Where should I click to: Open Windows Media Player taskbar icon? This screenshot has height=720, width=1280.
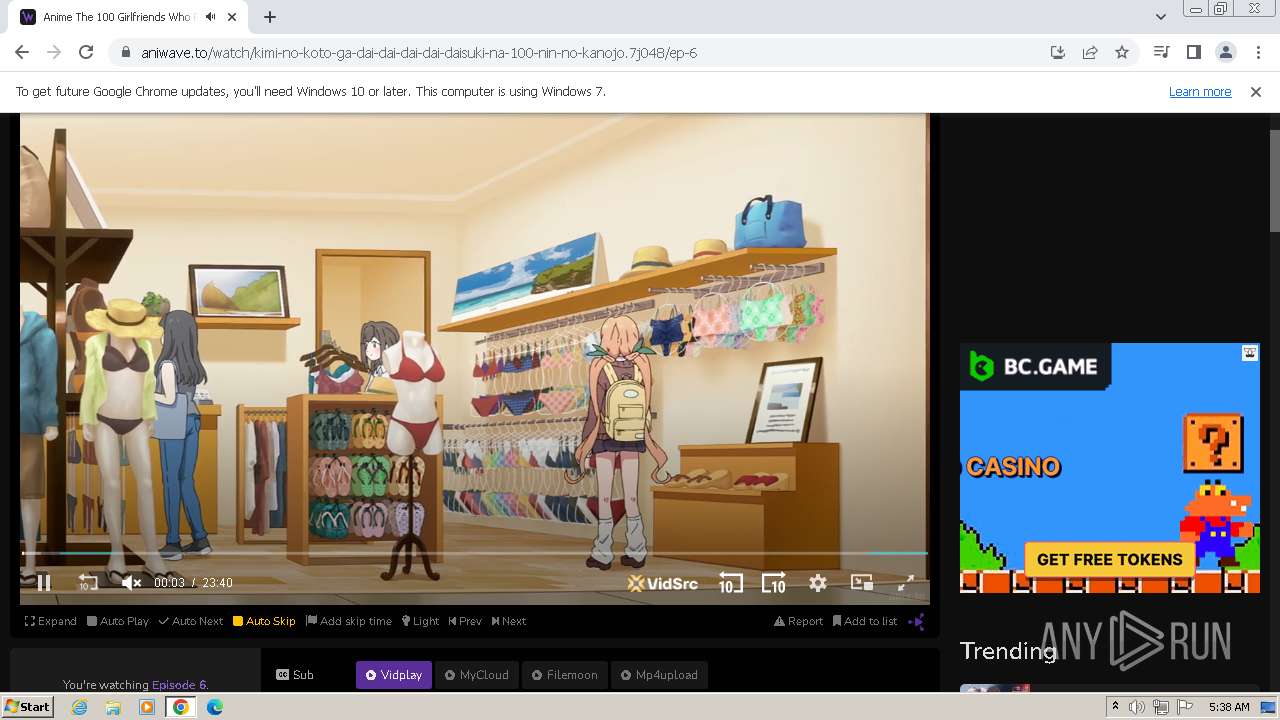tap(147, 707)
